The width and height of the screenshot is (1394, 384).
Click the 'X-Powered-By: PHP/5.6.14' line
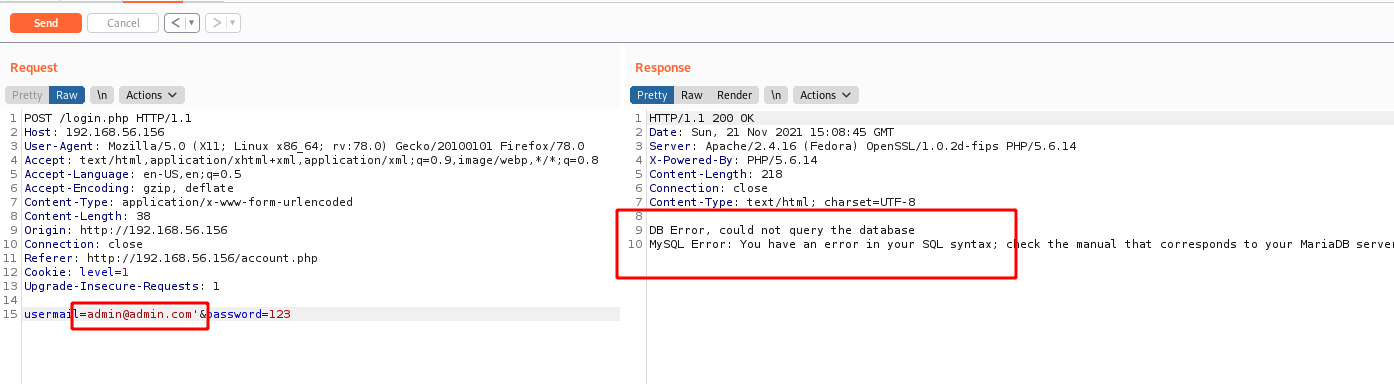(x=733, y=160)
